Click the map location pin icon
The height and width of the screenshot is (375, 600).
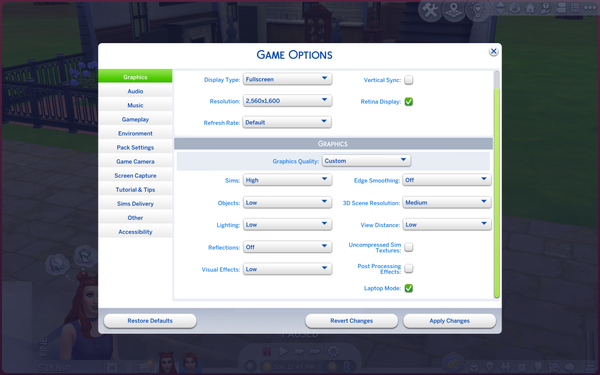pos(454,10)
